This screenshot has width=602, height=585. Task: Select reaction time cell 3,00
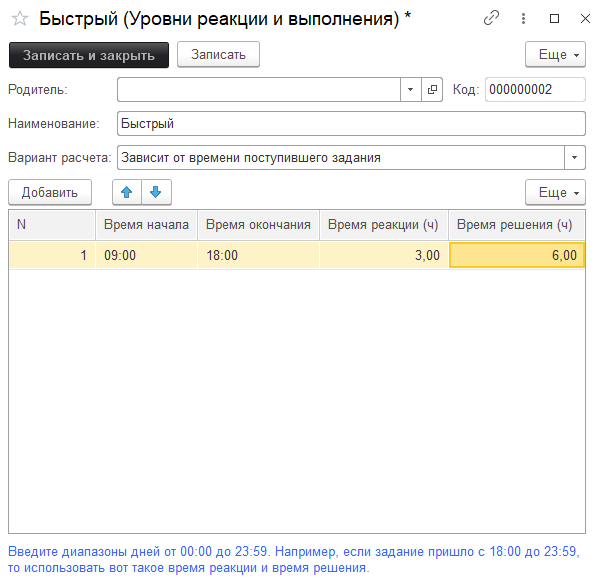click(384, 255)
